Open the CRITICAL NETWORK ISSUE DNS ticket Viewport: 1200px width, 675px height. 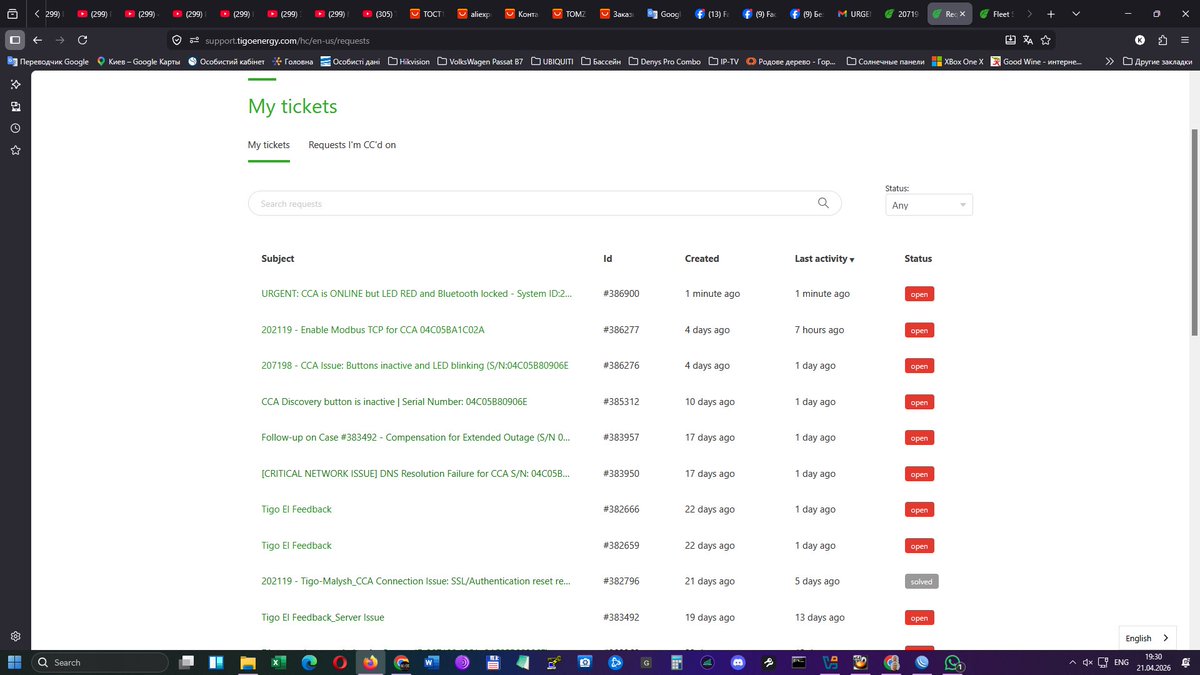point(415,474)
